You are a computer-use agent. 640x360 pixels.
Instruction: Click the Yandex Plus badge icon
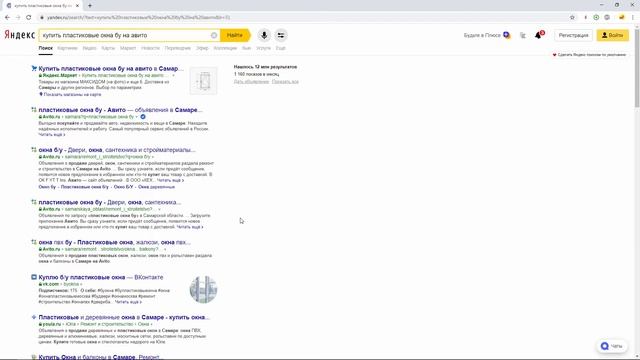(x=507, y=35)
